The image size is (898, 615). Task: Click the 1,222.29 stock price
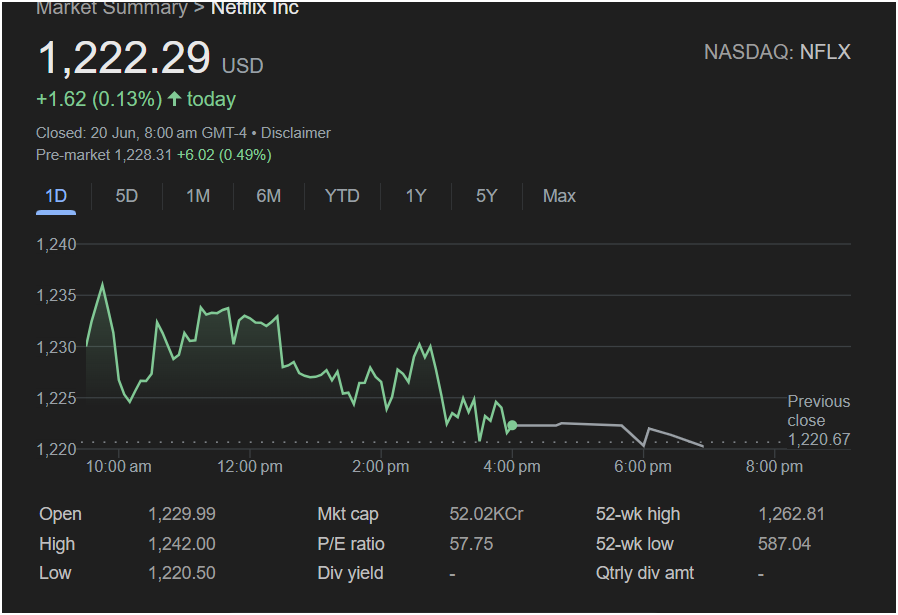tap(124, 58)
